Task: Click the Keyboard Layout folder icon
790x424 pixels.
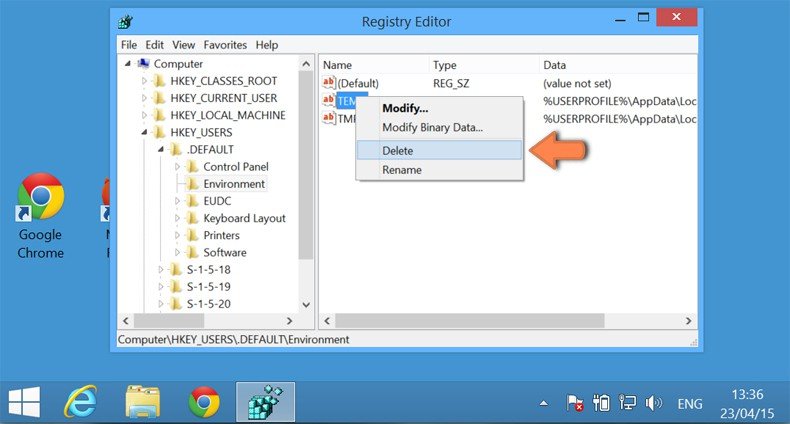Action: point(192,218)
